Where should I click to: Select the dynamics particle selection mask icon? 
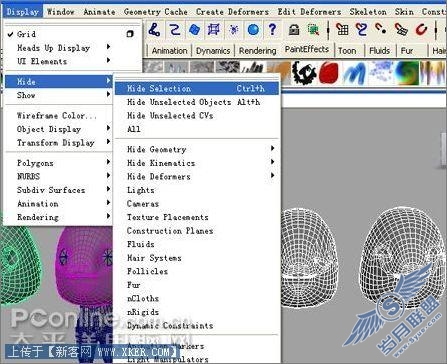[x=234, y=30]
